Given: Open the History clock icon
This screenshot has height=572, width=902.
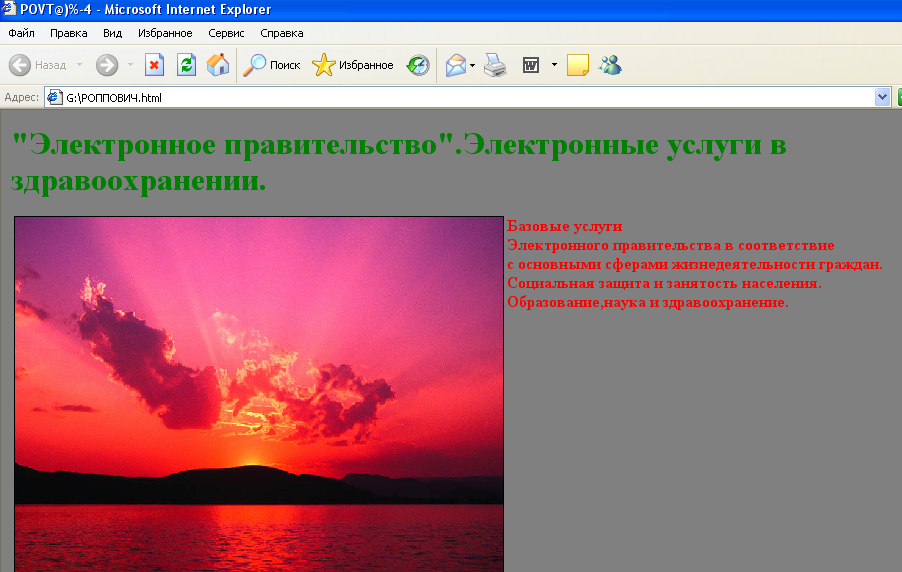Looking at the screenshot, I should coord(418,65).
